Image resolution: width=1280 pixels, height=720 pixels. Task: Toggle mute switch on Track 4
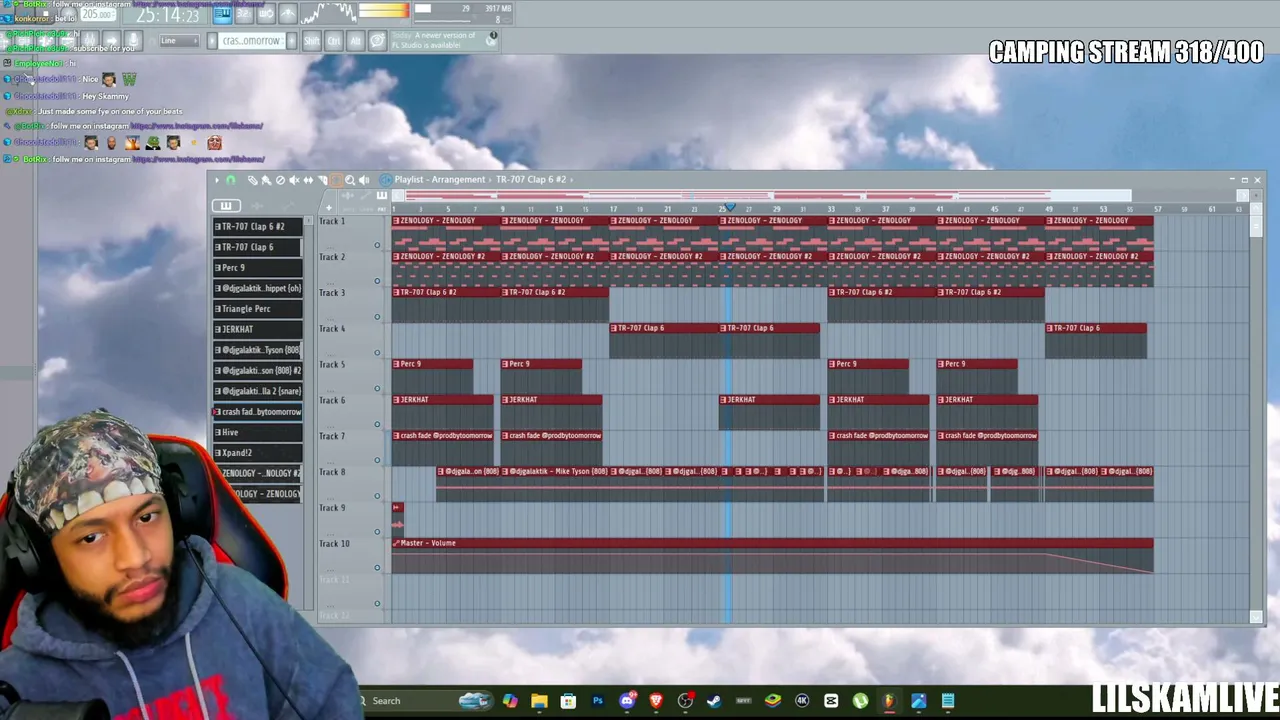point(377,352)
